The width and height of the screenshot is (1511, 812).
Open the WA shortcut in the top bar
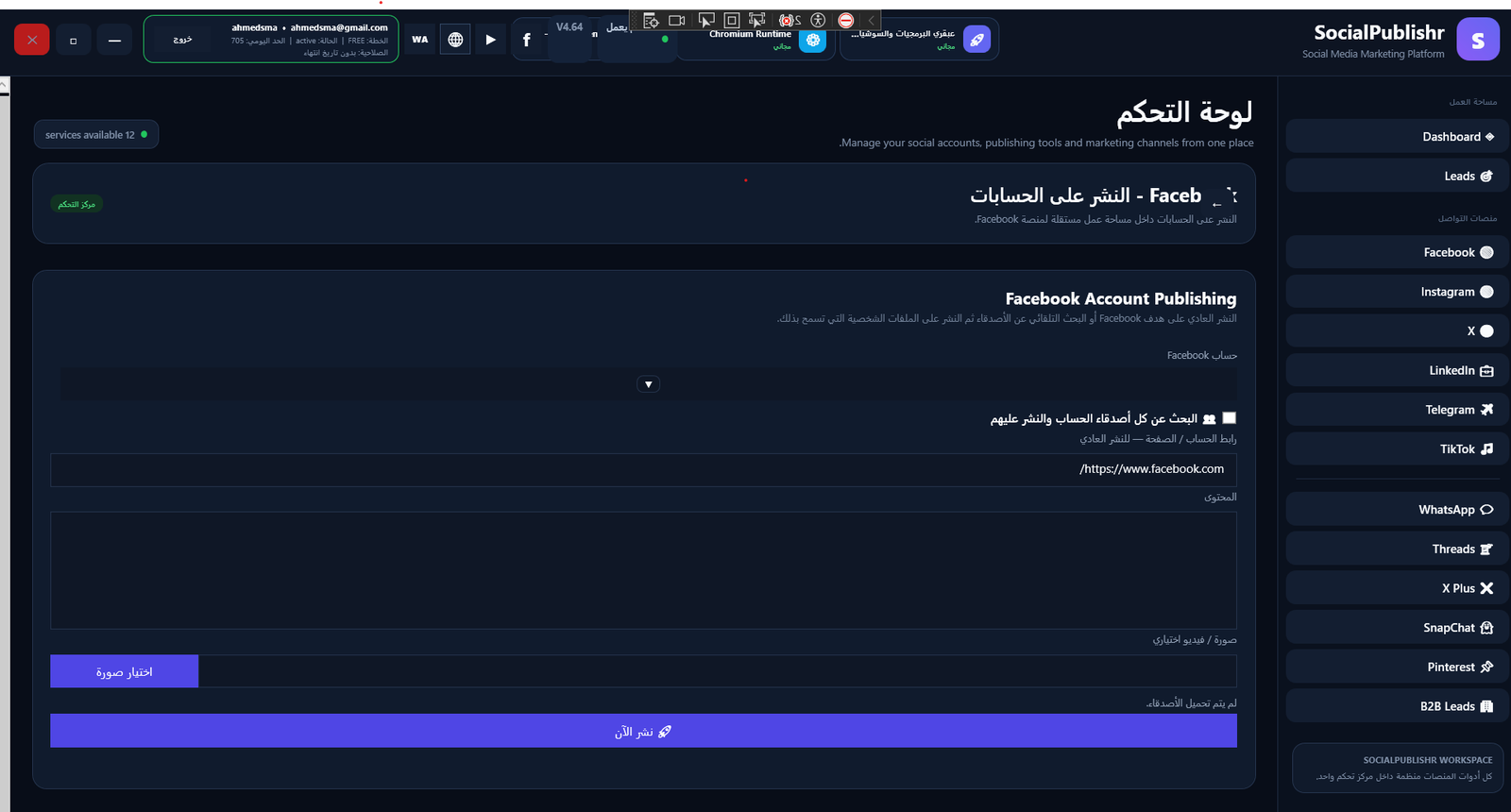[420, 40]
